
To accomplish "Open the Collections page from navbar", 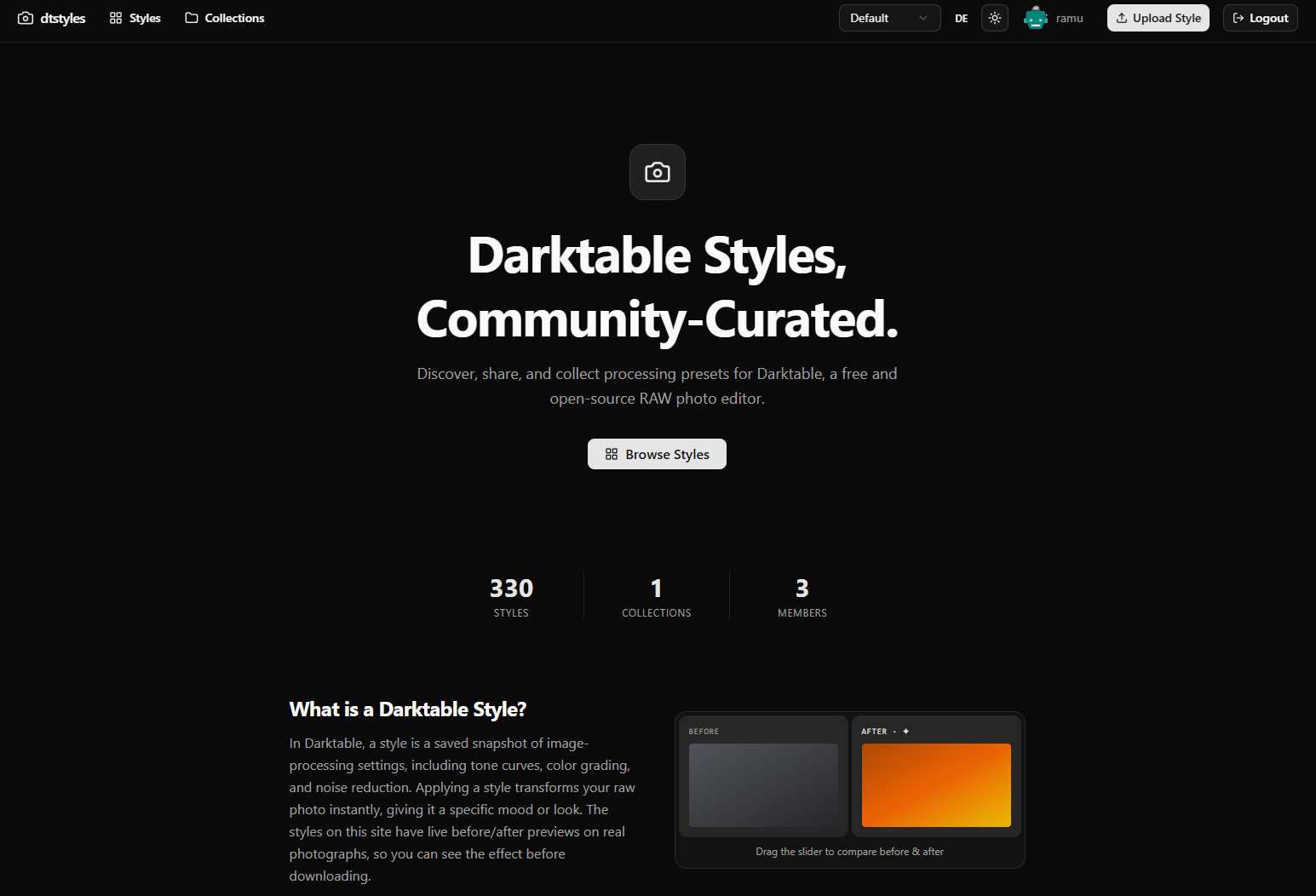I will point(225,18).
